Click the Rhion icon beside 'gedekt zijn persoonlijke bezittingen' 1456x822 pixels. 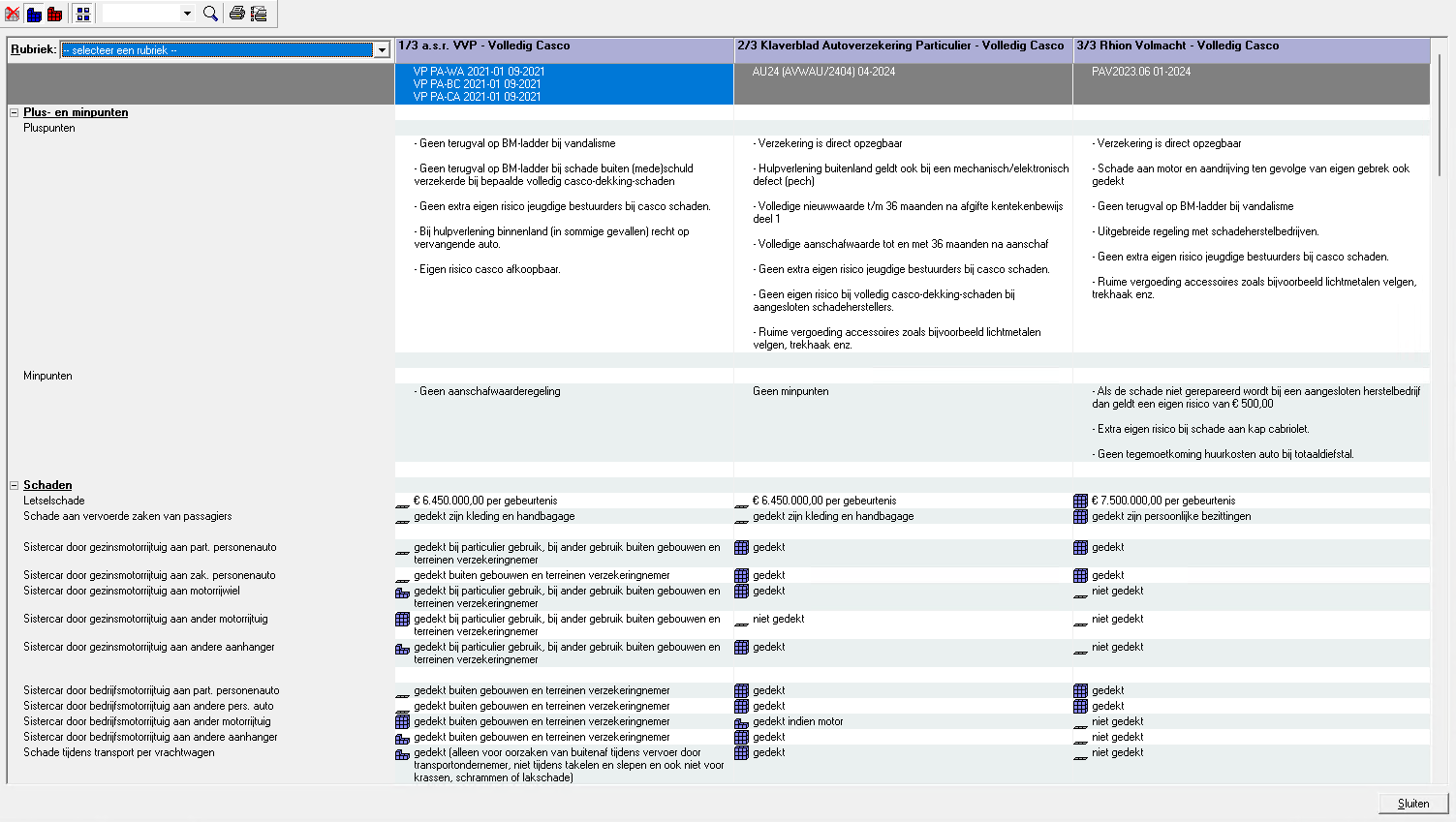point(1080,517)
